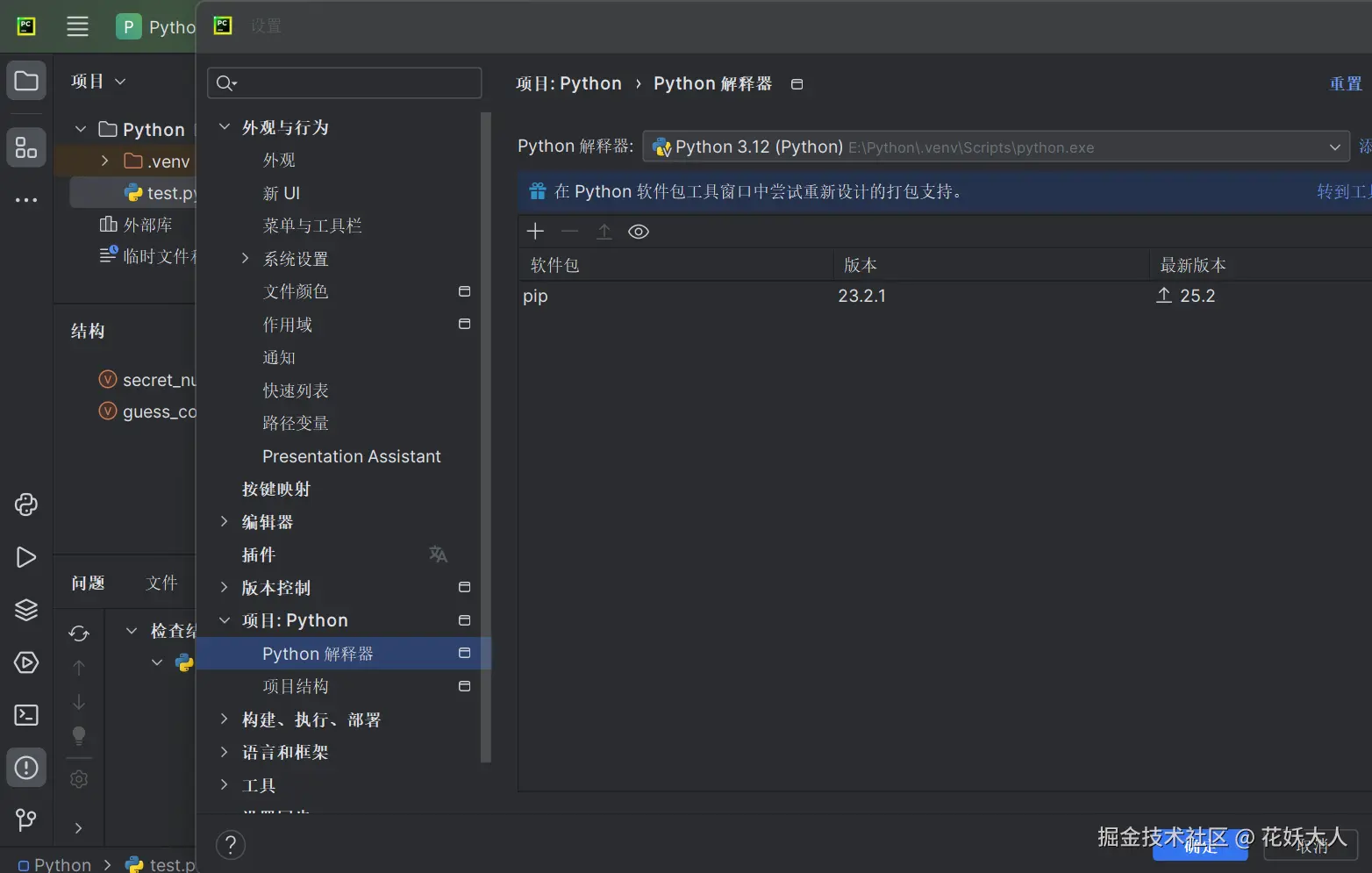Screen dimensions: 1372x873
Task: Select 快速列表 settings page
Action: tap(296, 390)
